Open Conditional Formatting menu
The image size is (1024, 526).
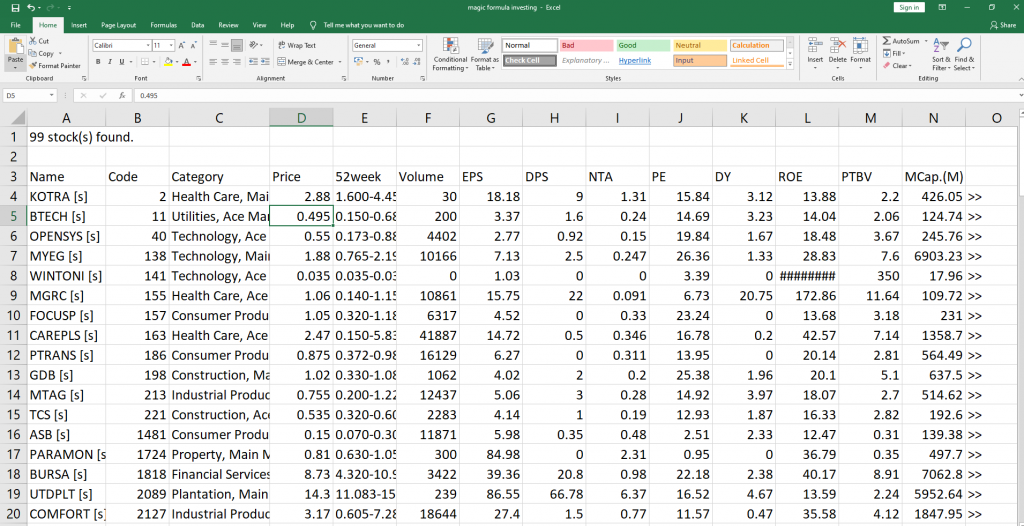click(x=450, y=55)
